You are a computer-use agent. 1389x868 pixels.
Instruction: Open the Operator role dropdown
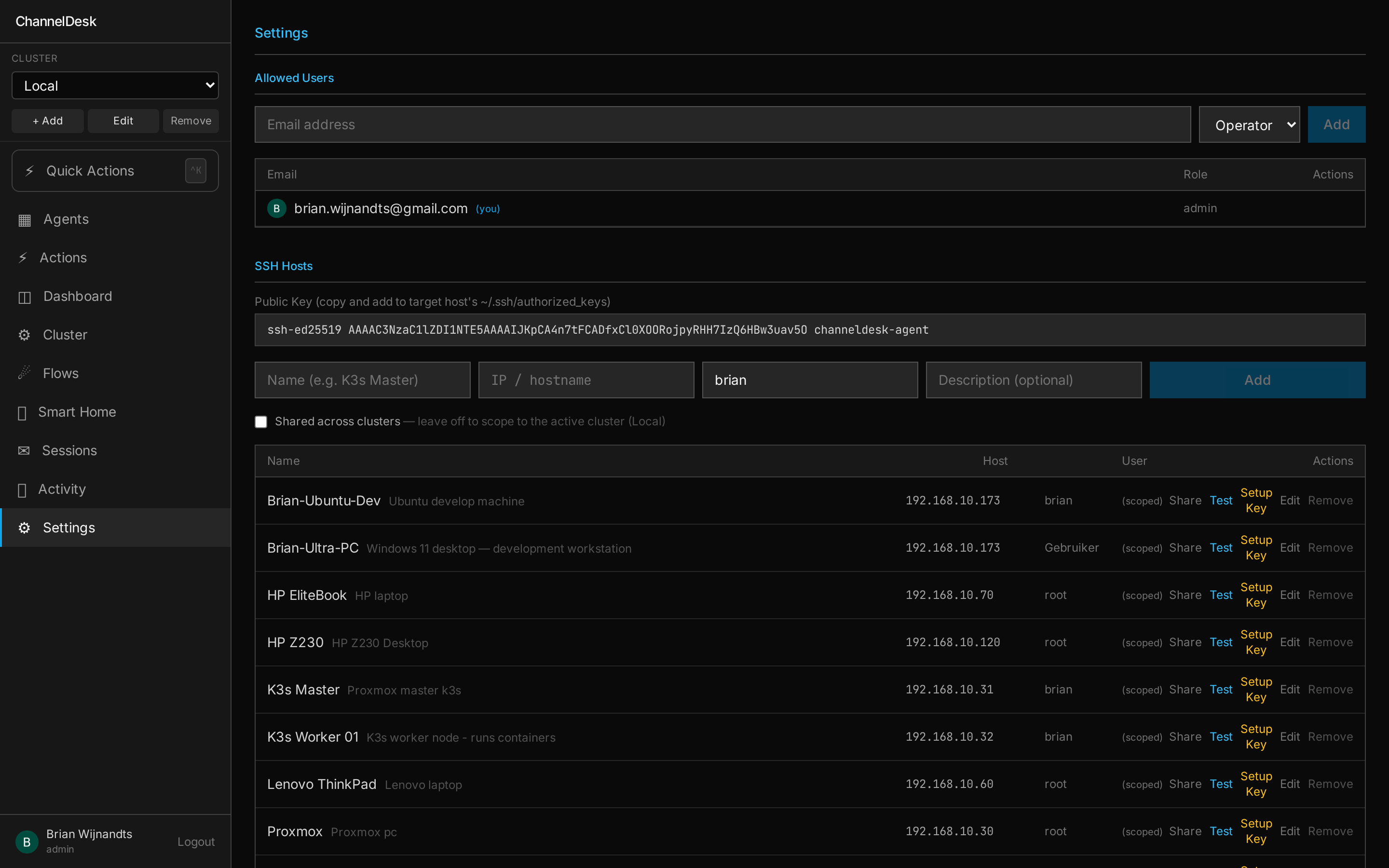coord(1249,124)
